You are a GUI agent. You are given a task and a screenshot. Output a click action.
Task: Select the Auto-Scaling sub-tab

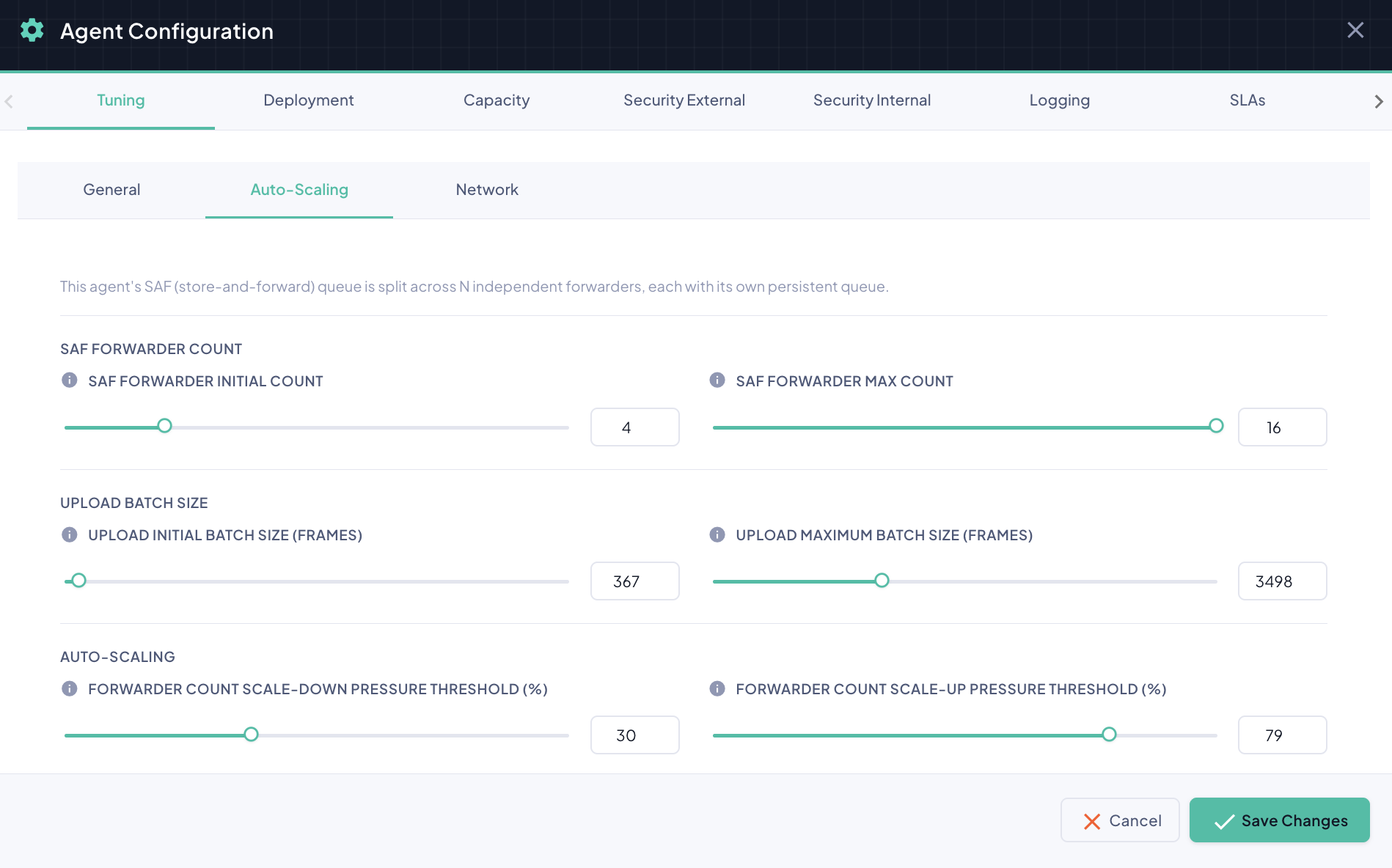(299, 190)
